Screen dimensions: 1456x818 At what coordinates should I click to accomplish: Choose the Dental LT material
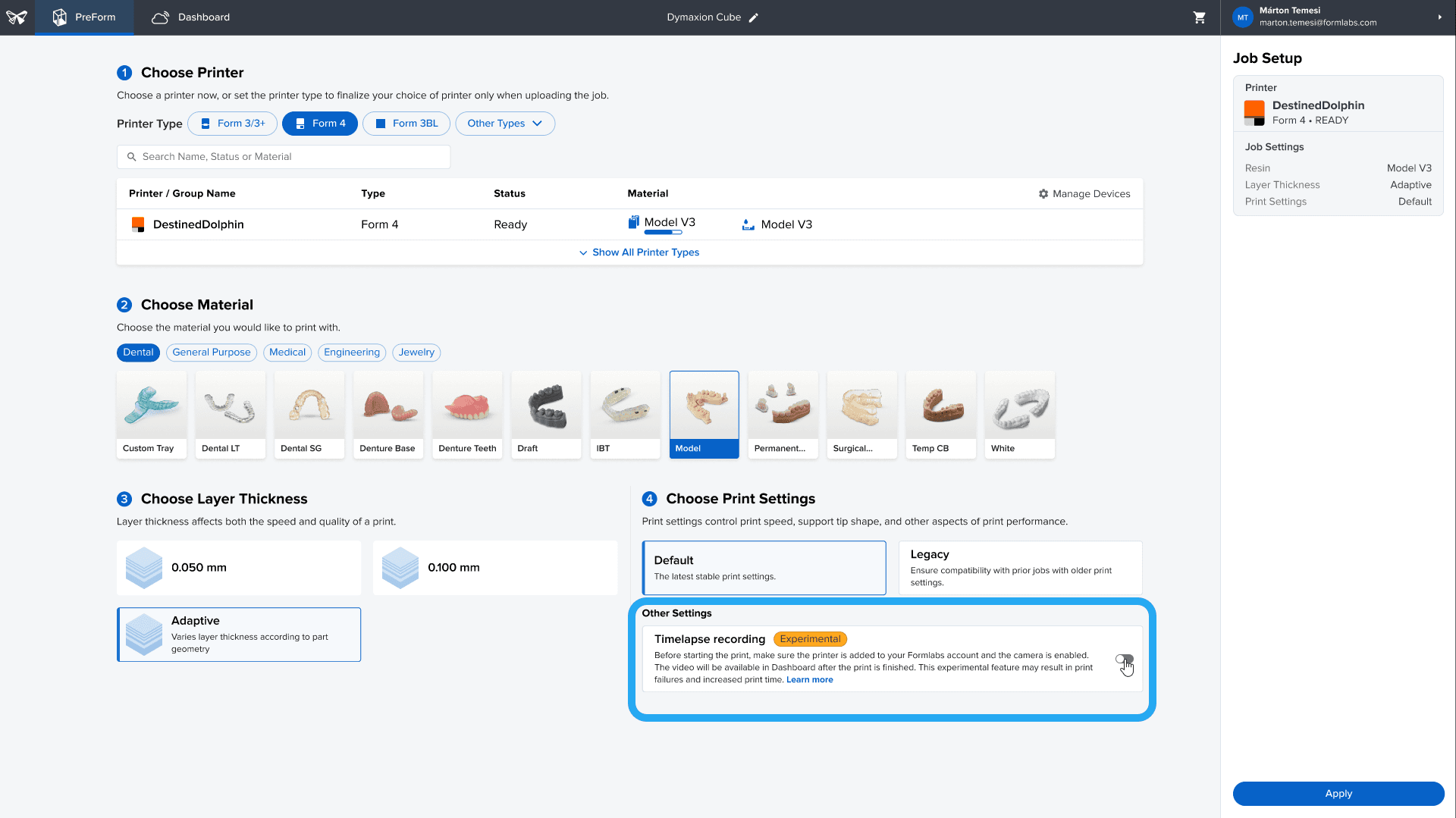(x=231, y=415)
